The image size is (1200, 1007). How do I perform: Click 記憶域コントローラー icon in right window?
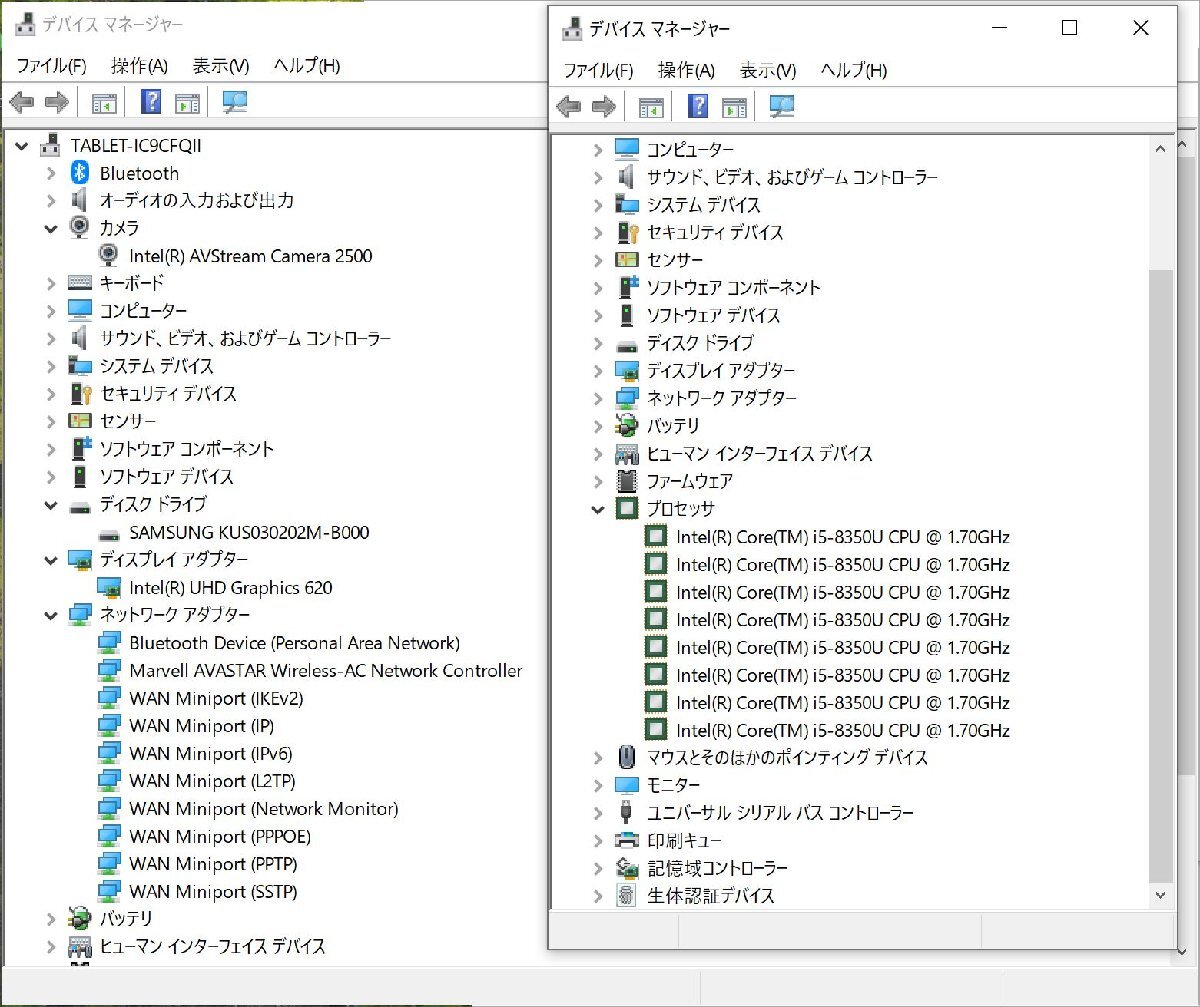pos(627,868)
